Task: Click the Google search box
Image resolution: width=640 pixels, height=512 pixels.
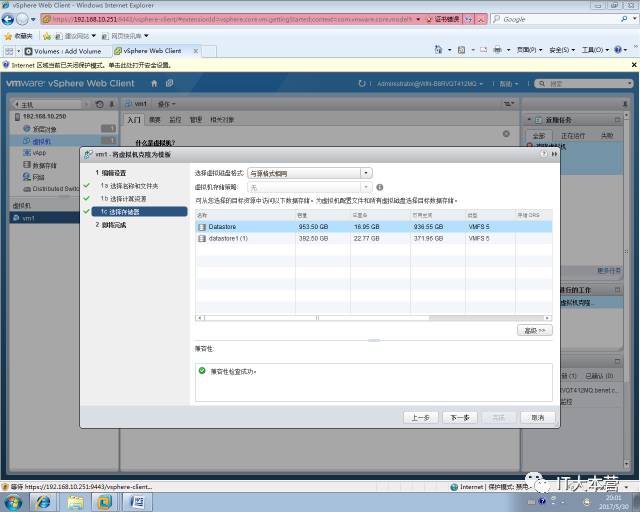Action: tap(560, 19)
